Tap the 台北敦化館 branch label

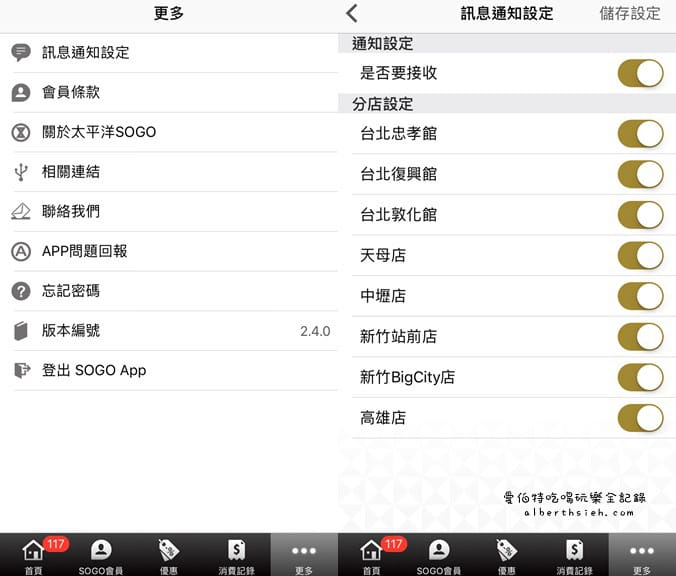click(x=398, y=215)
